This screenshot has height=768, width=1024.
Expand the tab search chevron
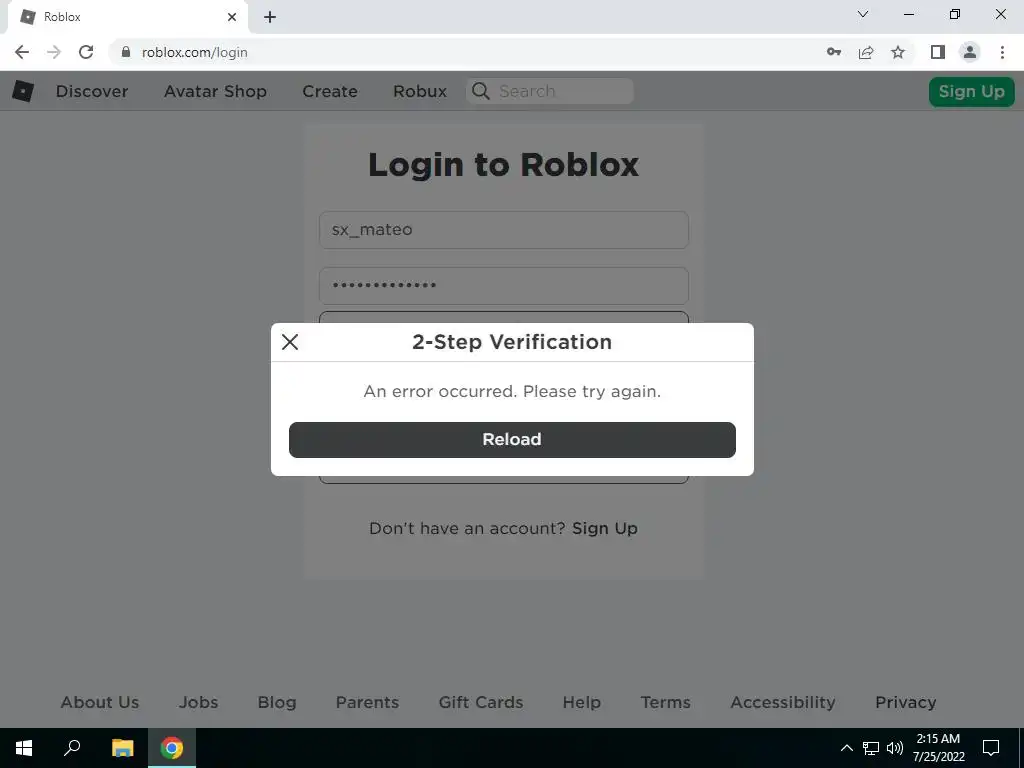tap(863, 14)
